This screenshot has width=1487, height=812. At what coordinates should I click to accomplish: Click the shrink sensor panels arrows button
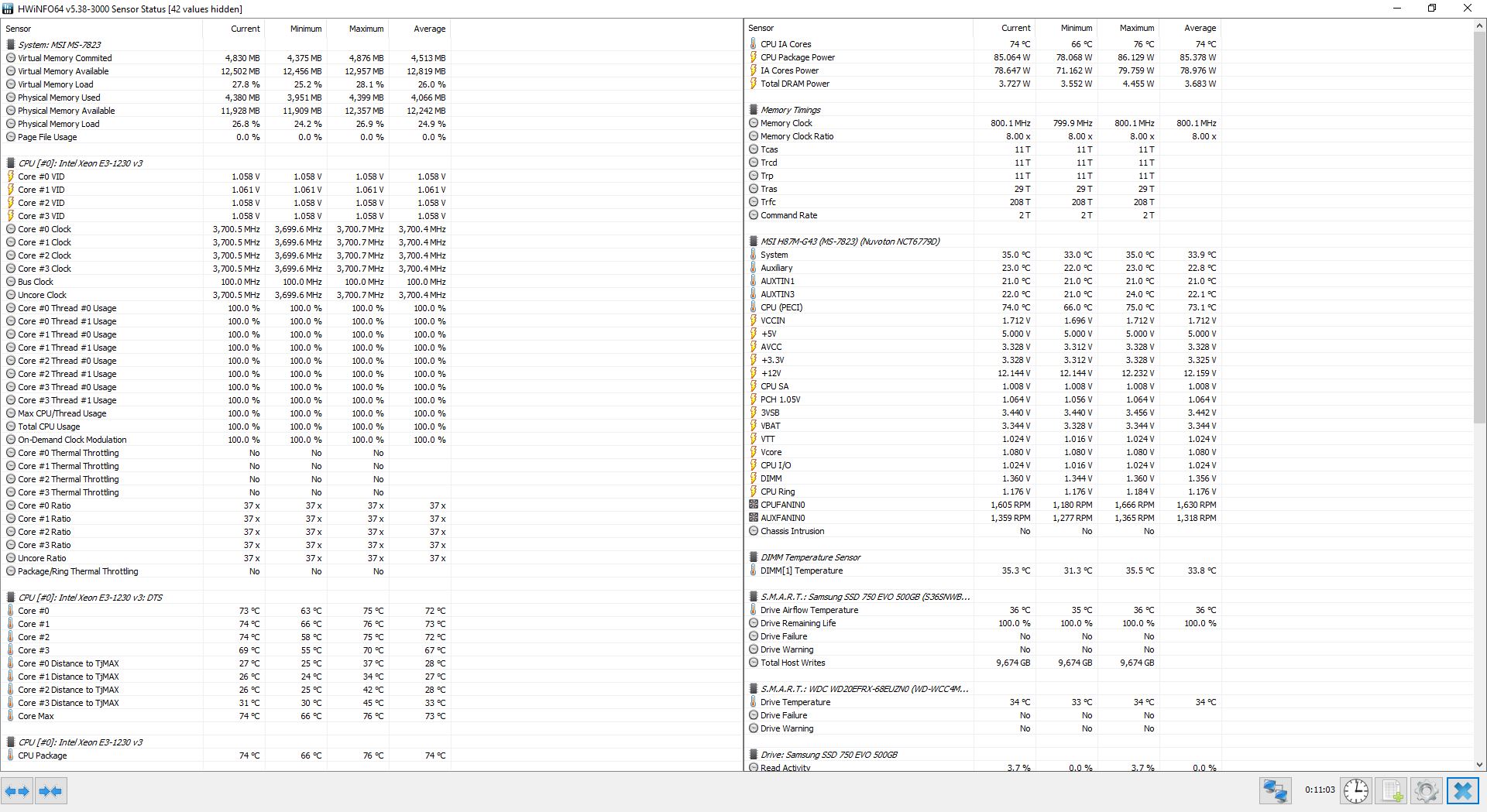[50, 791]
